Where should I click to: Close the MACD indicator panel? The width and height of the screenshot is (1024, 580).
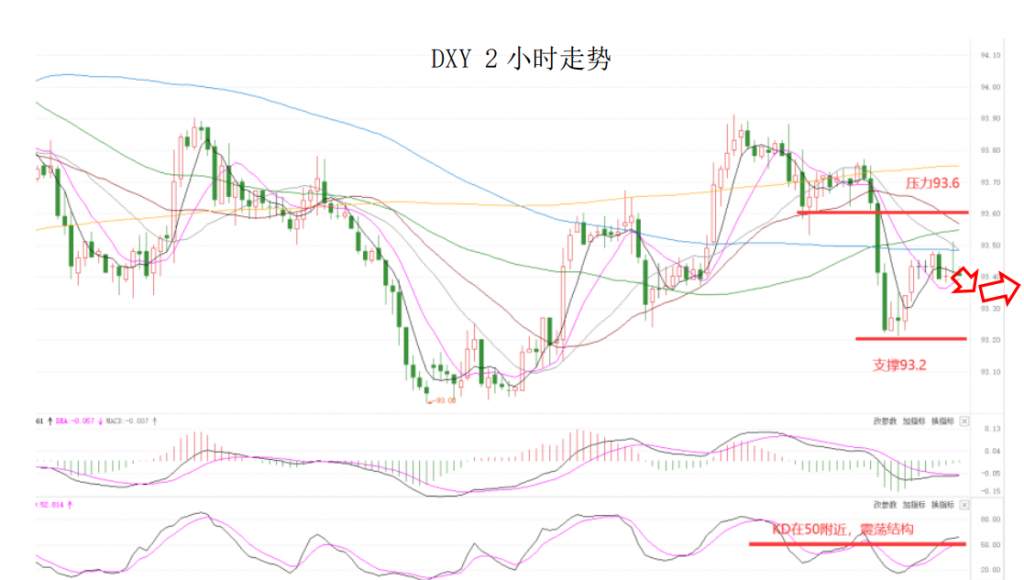964,421
